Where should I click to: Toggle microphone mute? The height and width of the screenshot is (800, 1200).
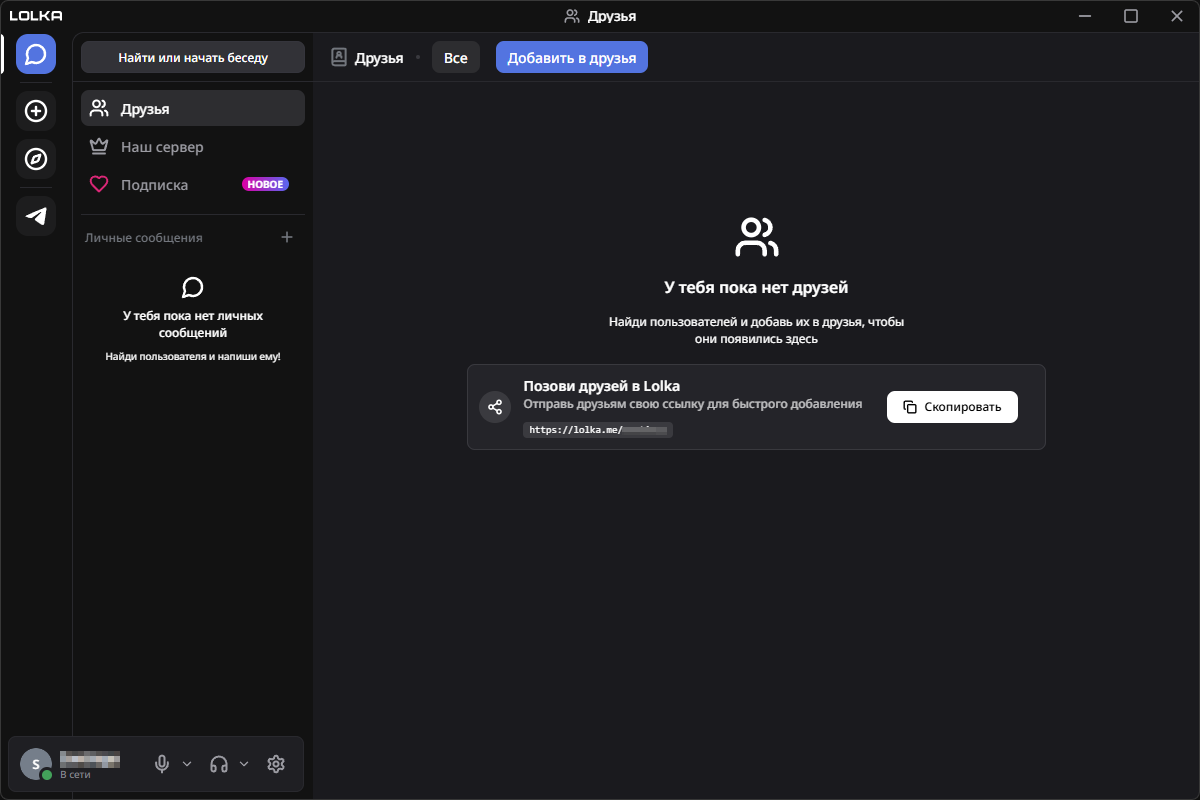pos(162,764)
